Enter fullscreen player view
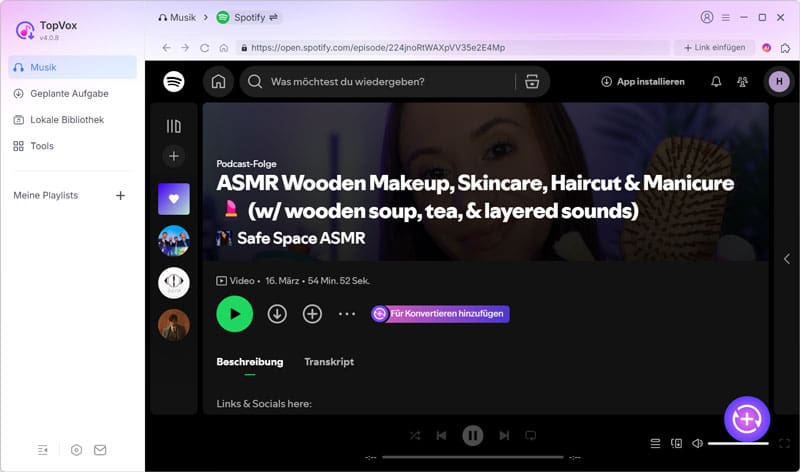800x472 pixels. [785, 443]
